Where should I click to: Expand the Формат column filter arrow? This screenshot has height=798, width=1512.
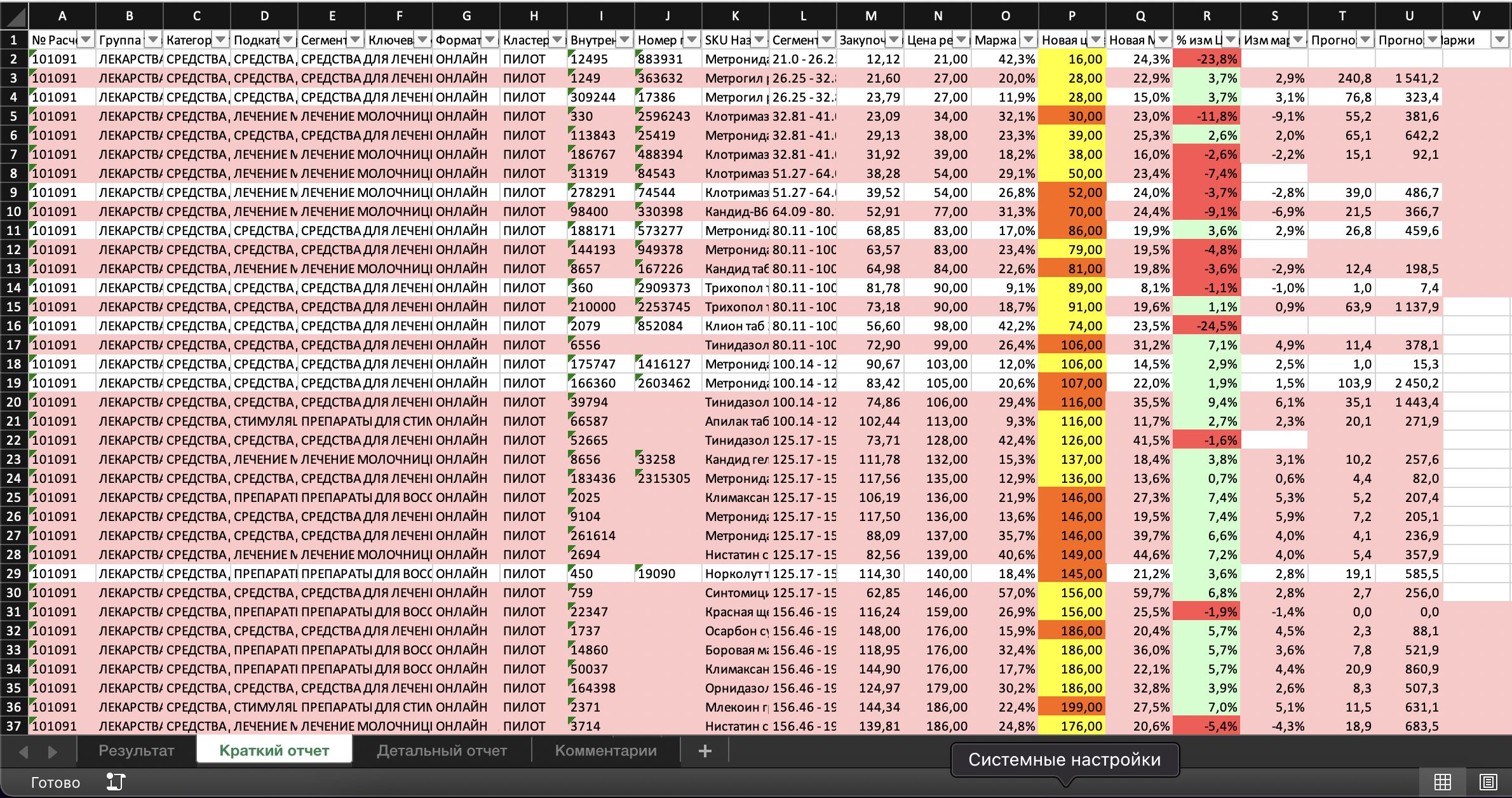pos(490,39)
